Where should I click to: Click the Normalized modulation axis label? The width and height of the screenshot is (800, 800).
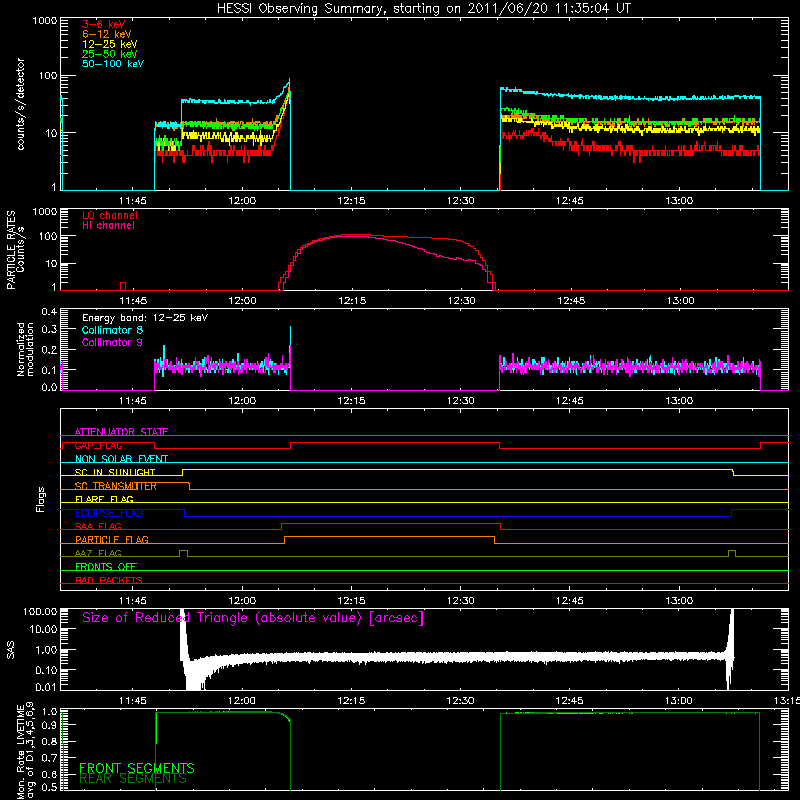click(x=25, y=349)
